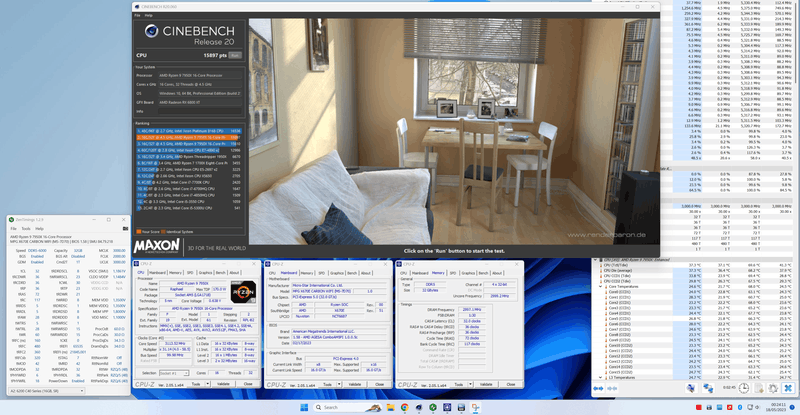Open the Windows Start menu
The width and height of the screenshot is (800, 415).
coord(304,407)
